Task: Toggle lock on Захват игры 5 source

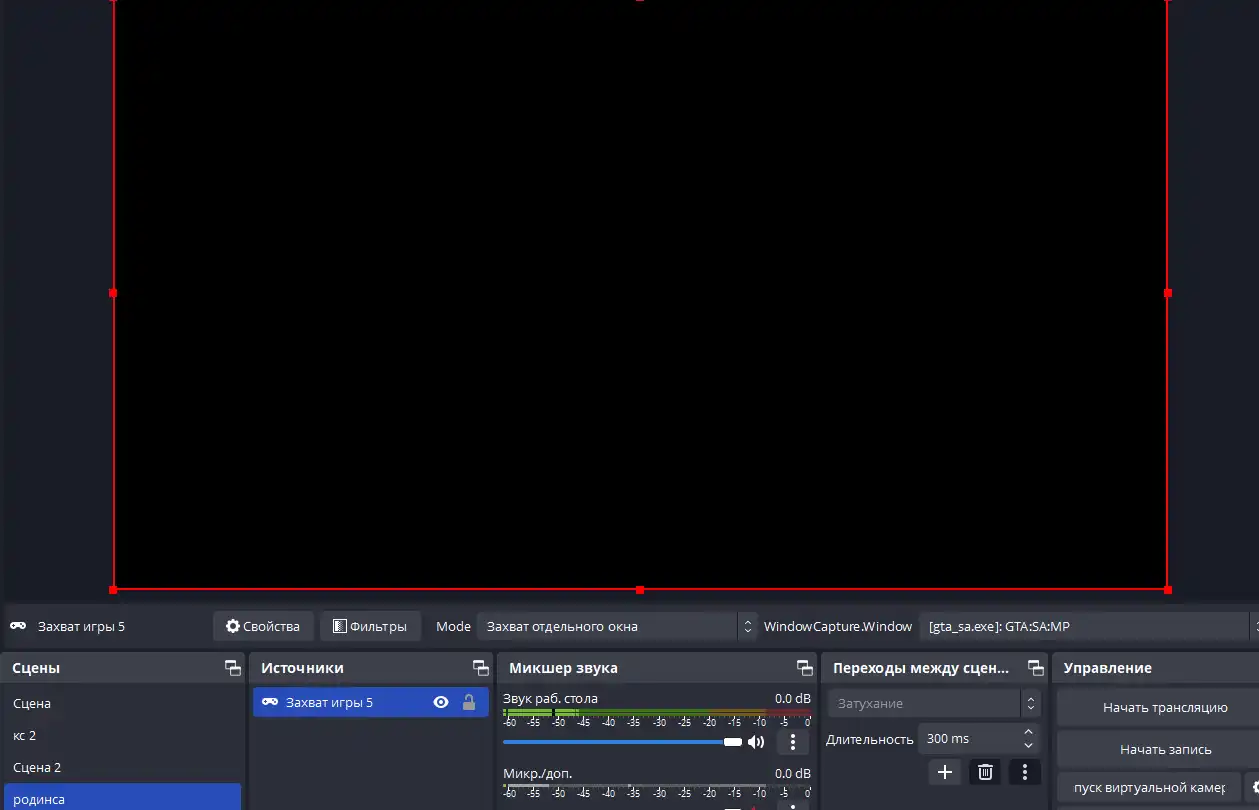Action: point(468,703)
